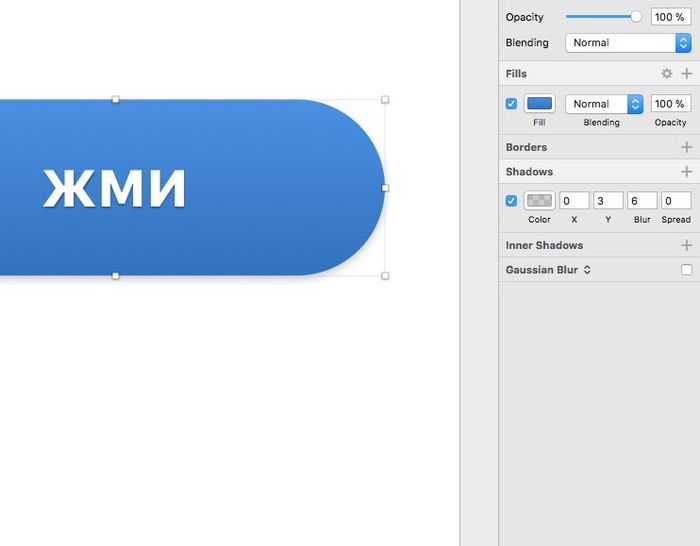The image size is (700, 546).
Task: Open the shadow color swatch
Action: coord(539,201)
